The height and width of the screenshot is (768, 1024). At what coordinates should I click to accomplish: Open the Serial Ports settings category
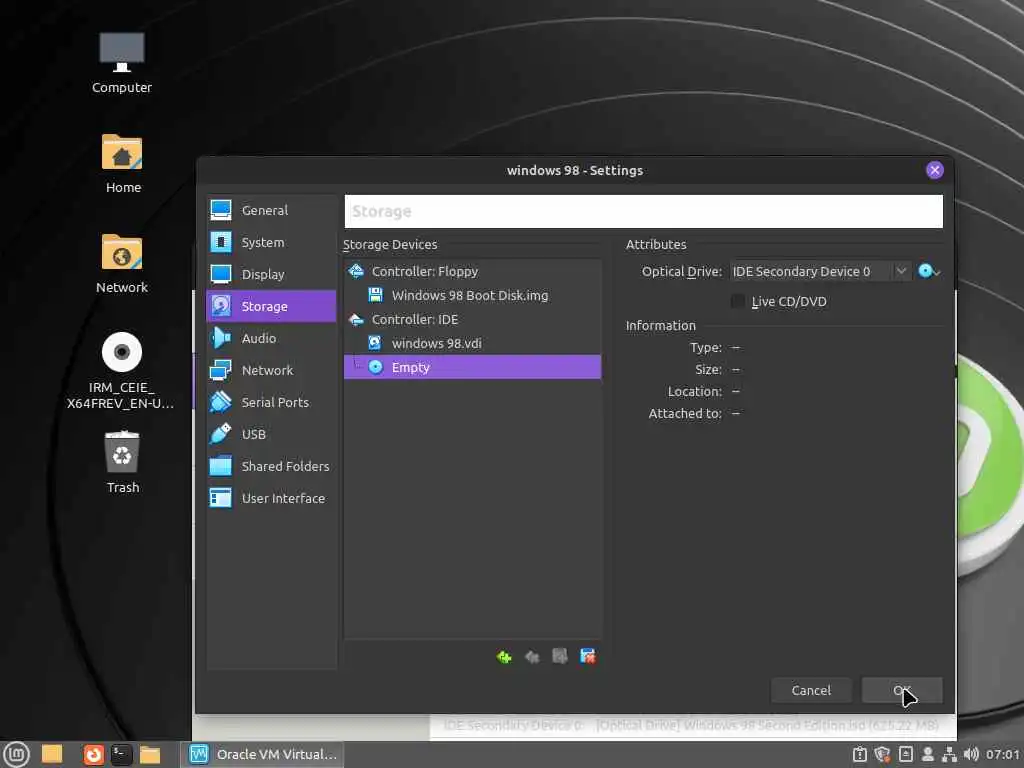point(270,402)
